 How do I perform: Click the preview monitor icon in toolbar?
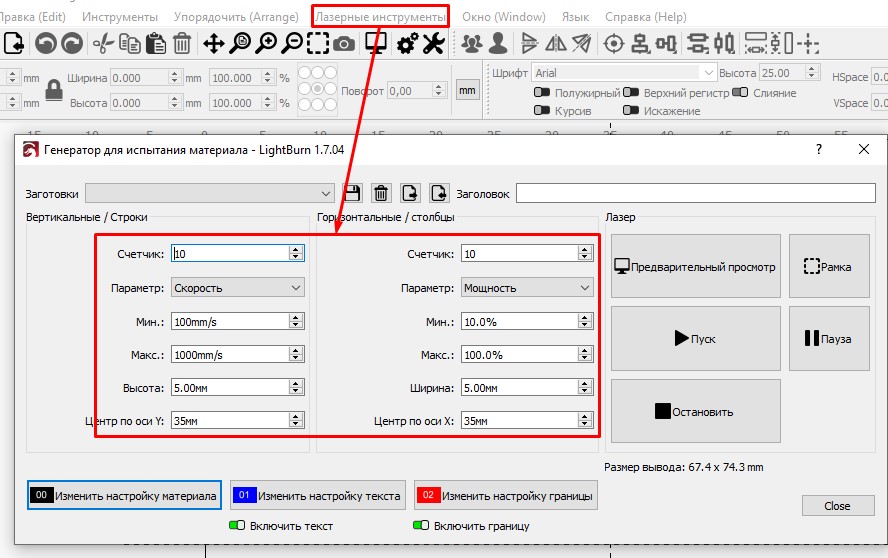[376, 43]
